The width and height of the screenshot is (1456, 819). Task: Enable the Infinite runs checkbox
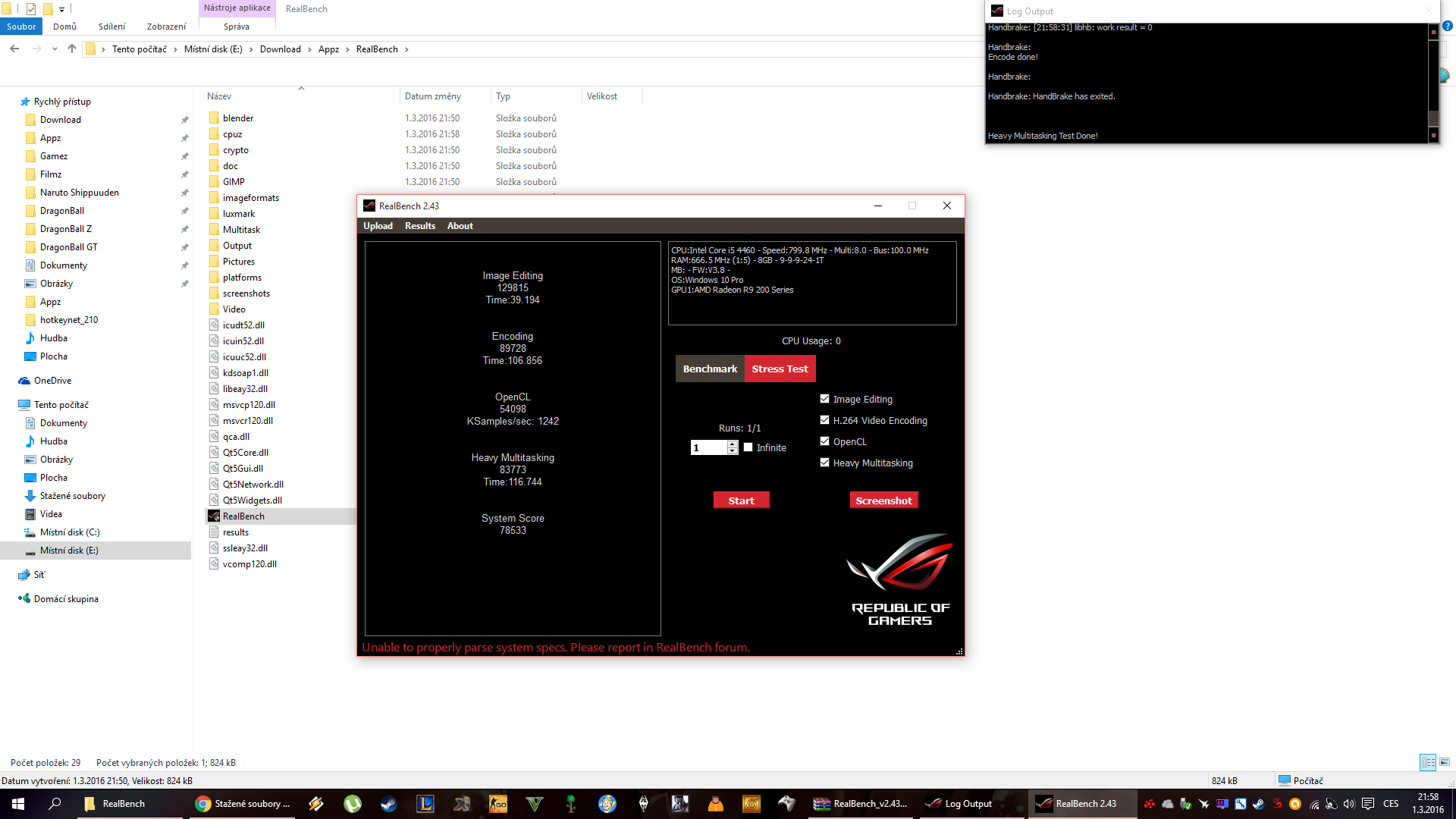[x=748, y=447]
